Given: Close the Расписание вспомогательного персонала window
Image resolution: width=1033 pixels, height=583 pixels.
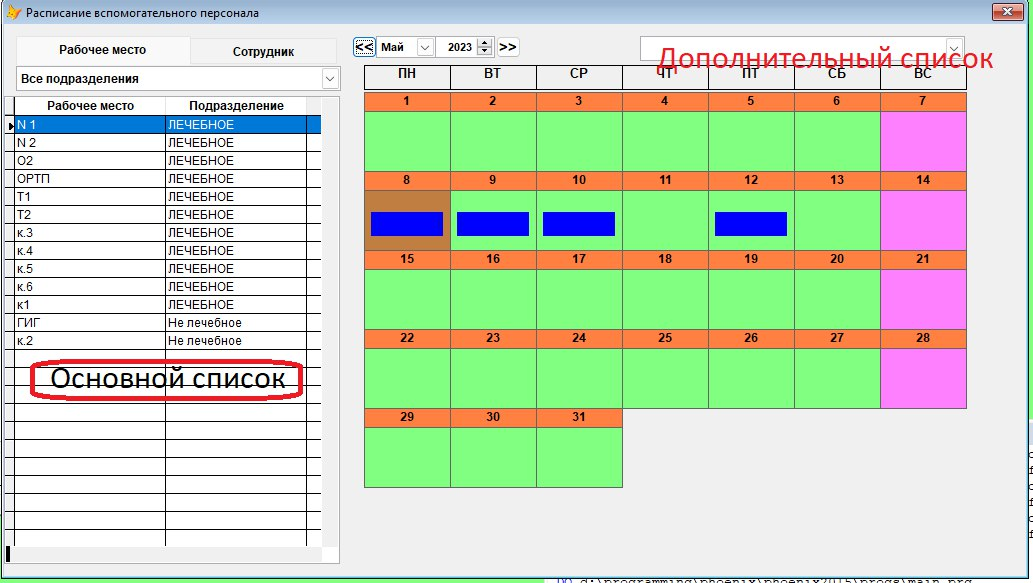Looking at the screenshot, I should click(x=1004, y=12).
